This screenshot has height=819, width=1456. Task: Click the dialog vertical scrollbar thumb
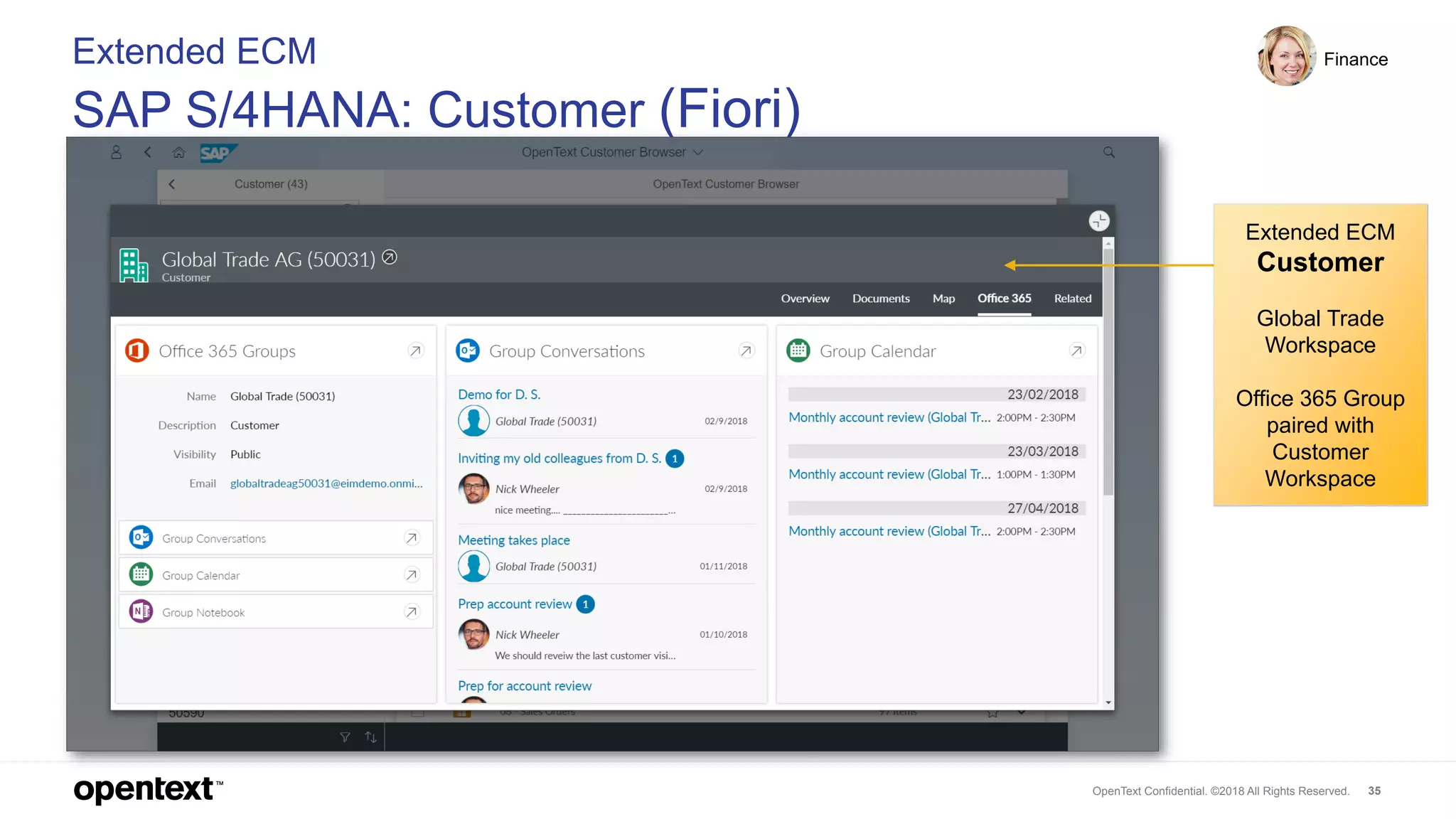pos(1108,371)
